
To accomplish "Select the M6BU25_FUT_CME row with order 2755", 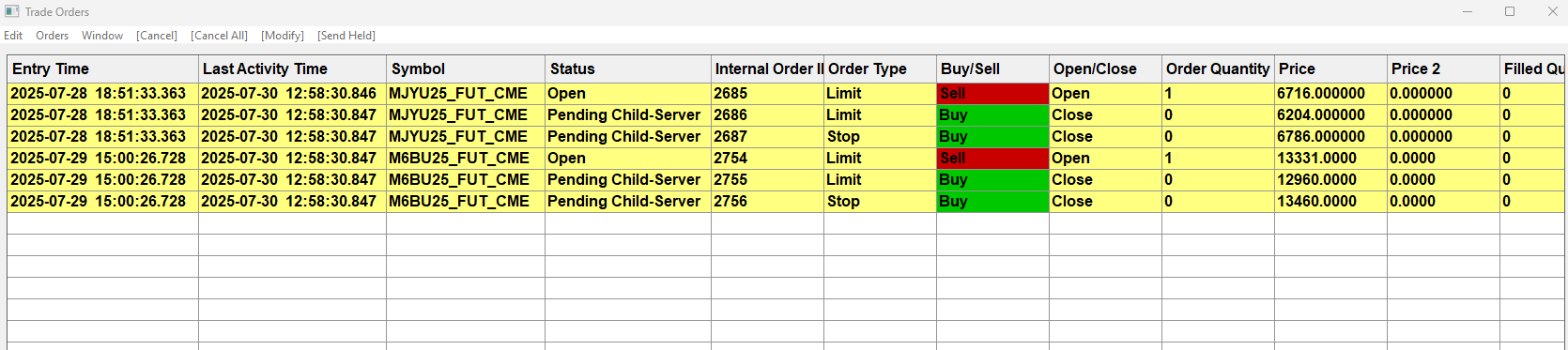I will 786,179.
